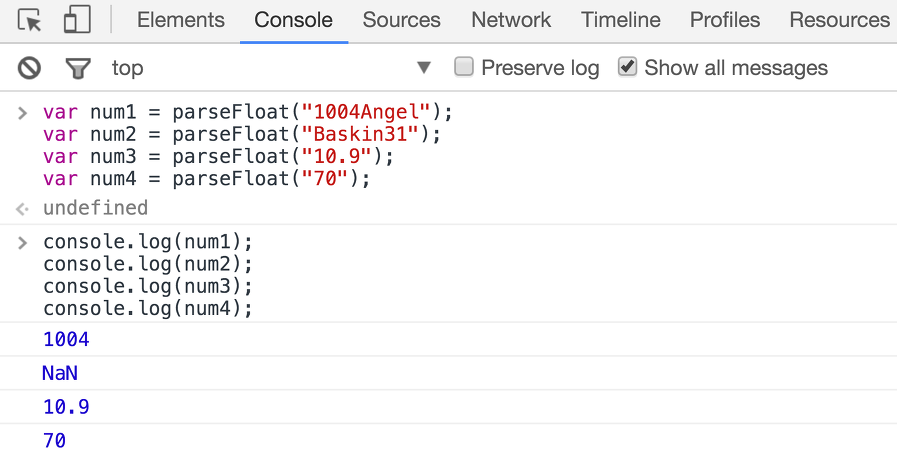Select the NaN output row

tap(60, 374)
